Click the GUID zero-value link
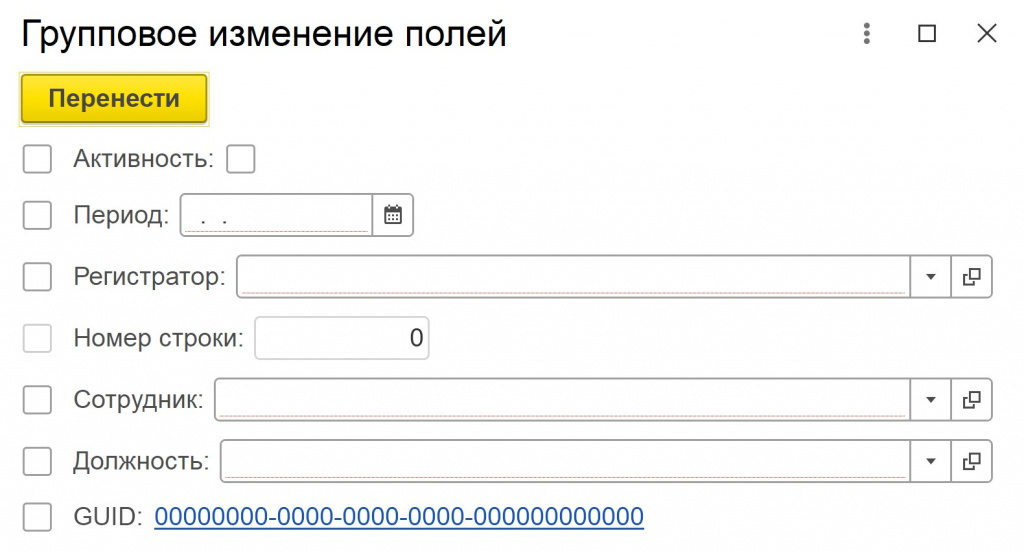Screen dimensions: 1024x553 pos(399,517)
